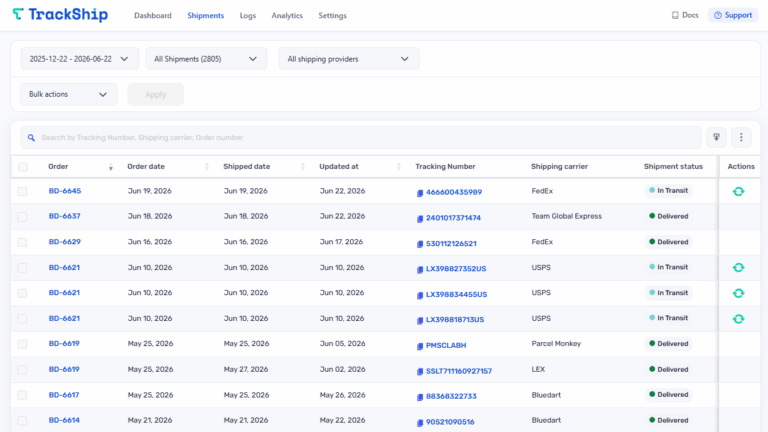This screenshot has width=768, height=432.
Task: Copy tracking number LX398827352US icon
Action: coord(420,269)
